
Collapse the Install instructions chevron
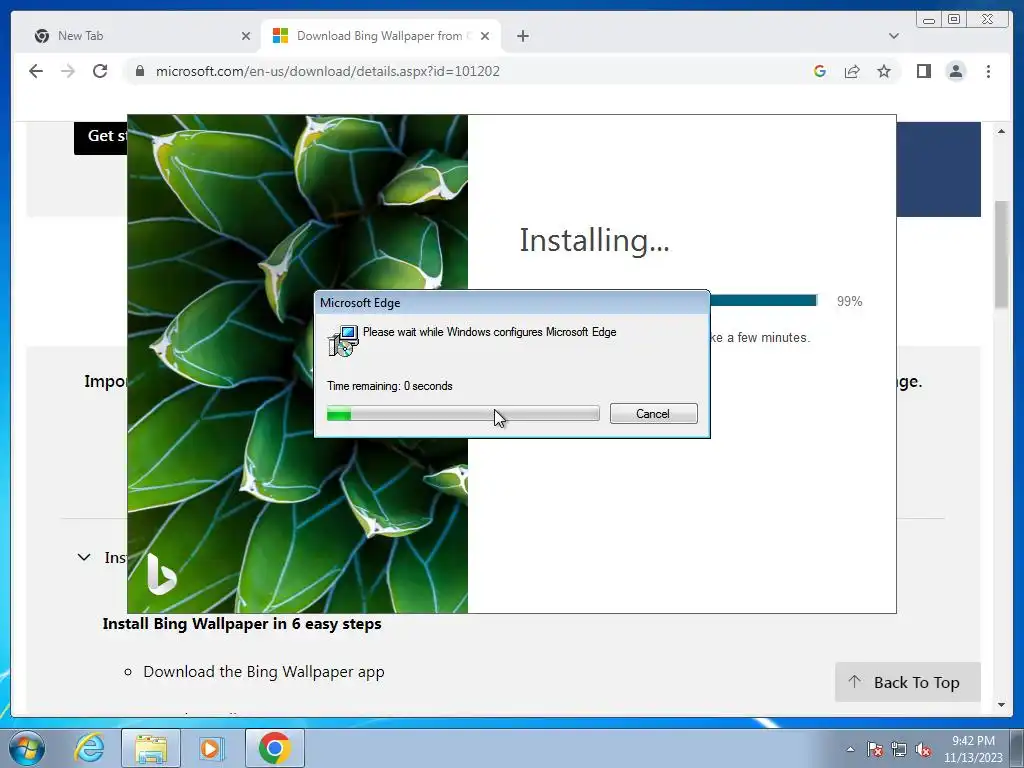tap(84, 557)
